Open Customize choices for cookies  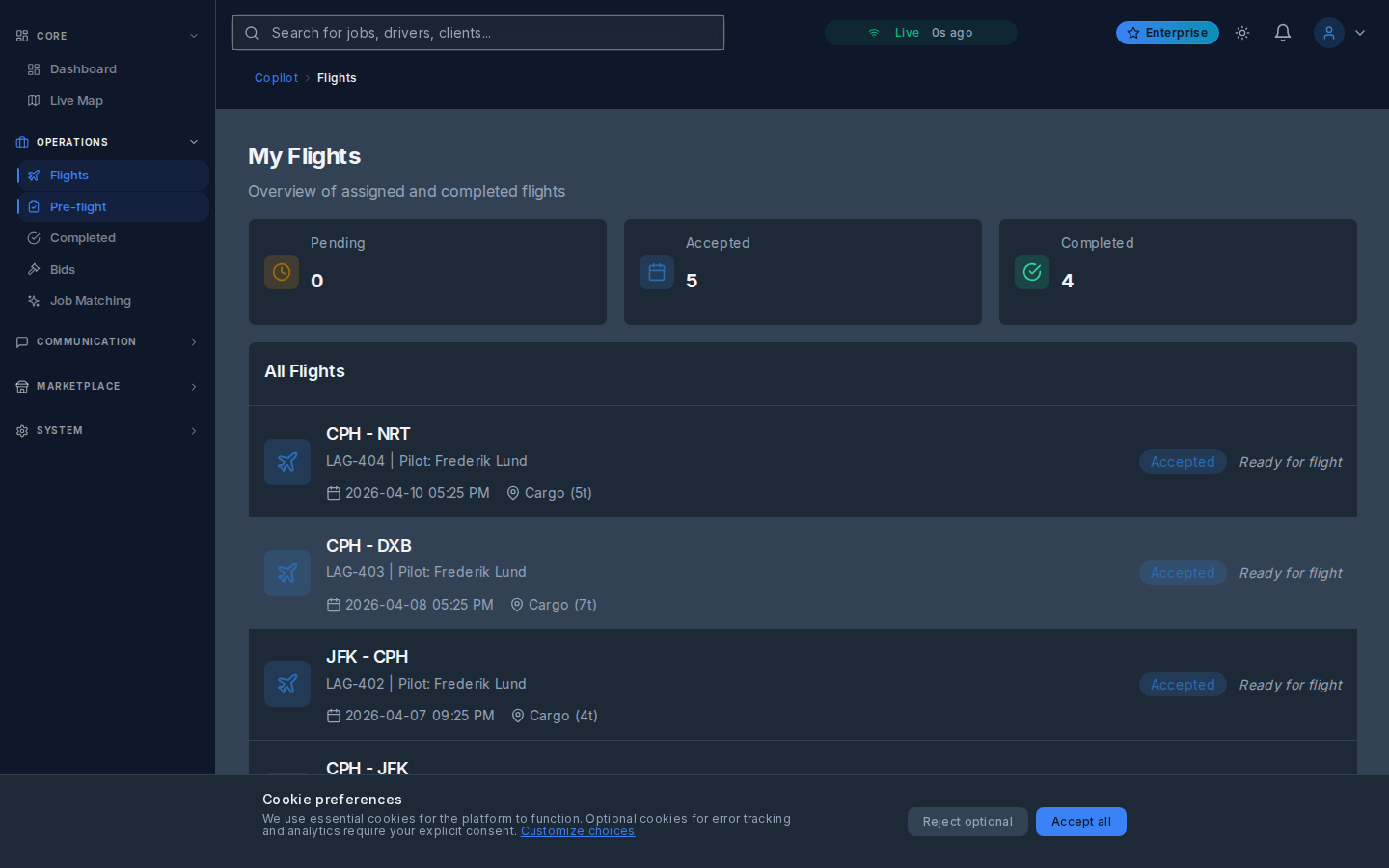577,830
